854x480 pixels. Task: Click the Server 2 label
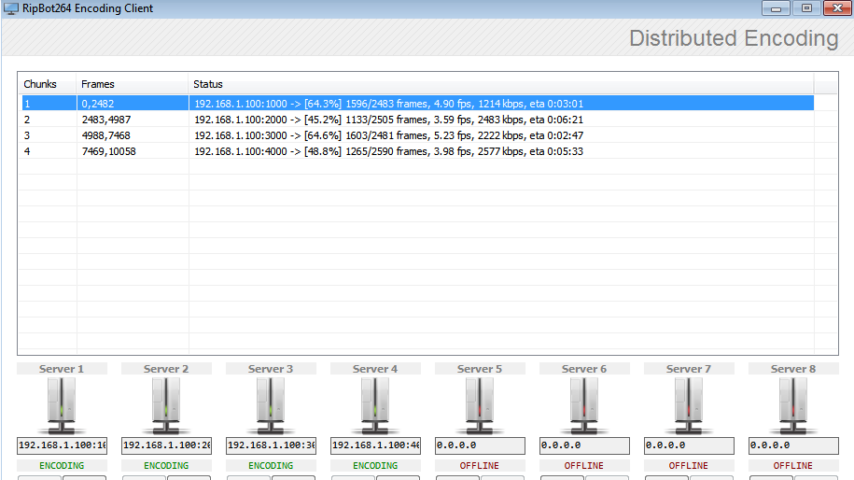166,369
